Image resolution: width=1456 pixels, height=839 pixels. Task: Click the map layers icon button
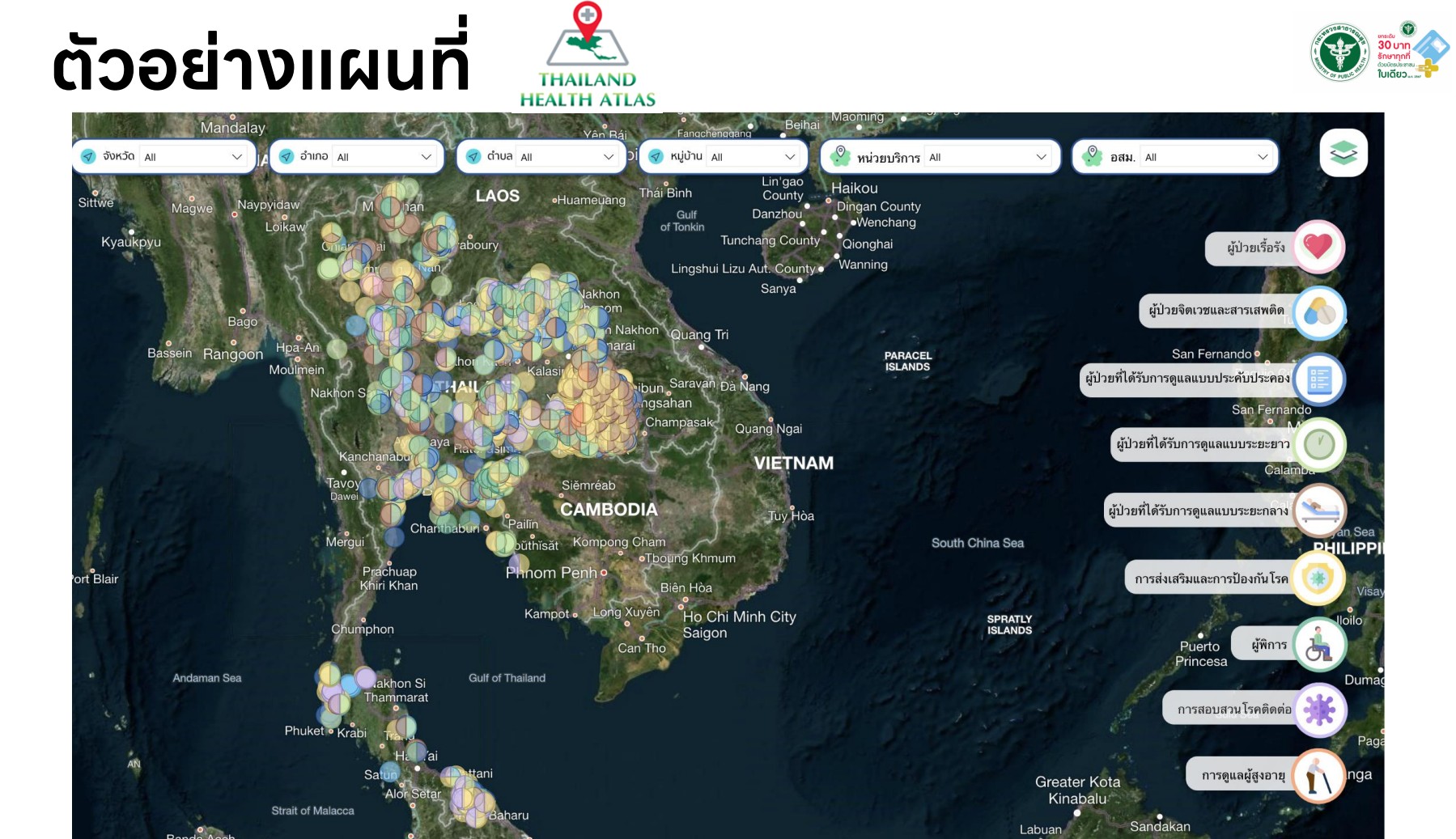pyautogui.click(x=1344, y=152)
